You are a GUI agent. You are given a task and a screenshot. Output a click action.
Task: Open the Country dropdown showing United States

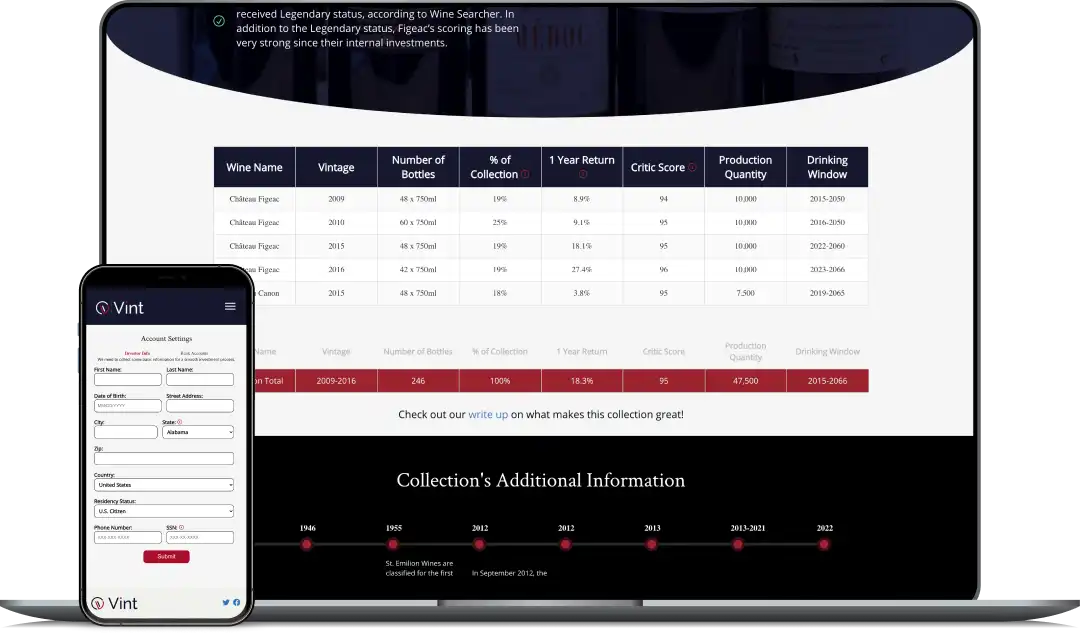(164, 485)
